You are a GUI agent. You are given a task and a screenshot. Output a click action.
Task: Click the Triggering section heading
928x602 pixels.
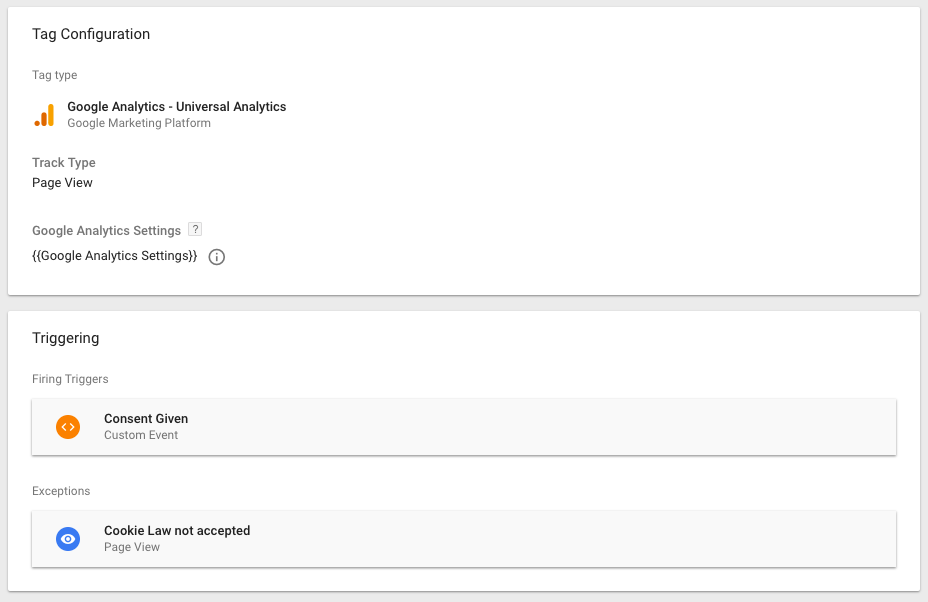coord(65,338)
